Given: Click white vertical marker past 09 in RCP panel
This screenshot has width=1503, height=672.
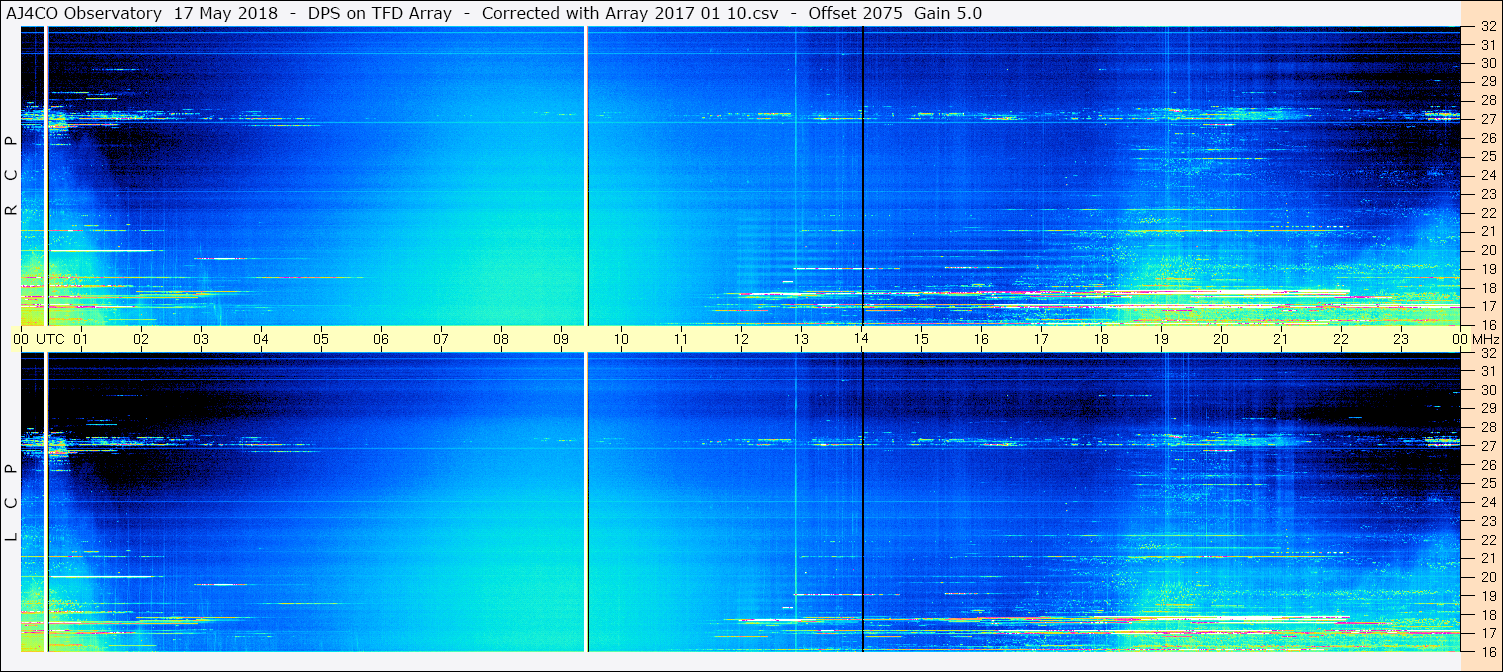Looking at the screenshot, I should pyautogui.click(x=586, y=176).
